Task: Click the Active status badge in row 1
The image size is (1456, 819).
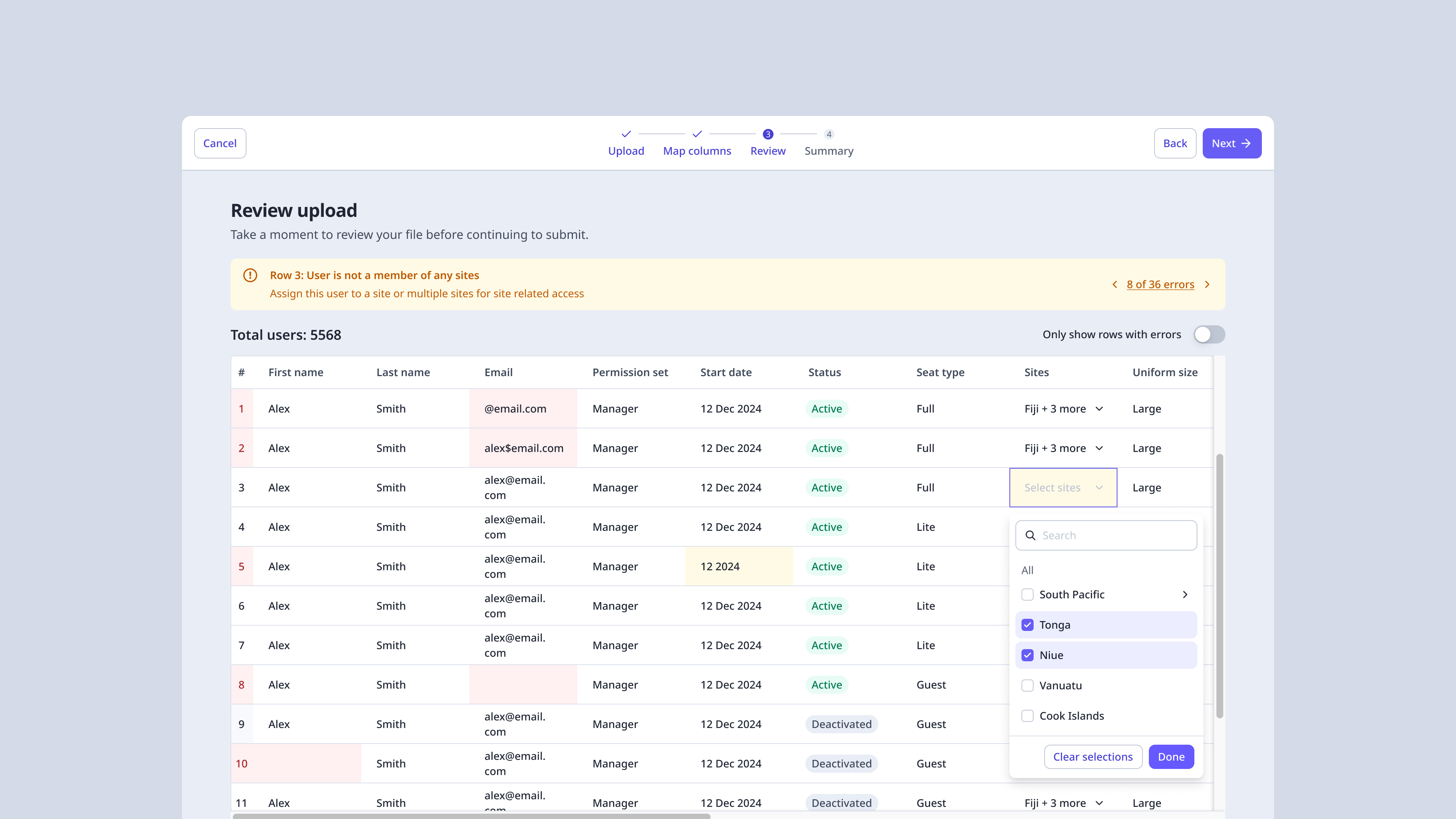Action: pos(826,409)
